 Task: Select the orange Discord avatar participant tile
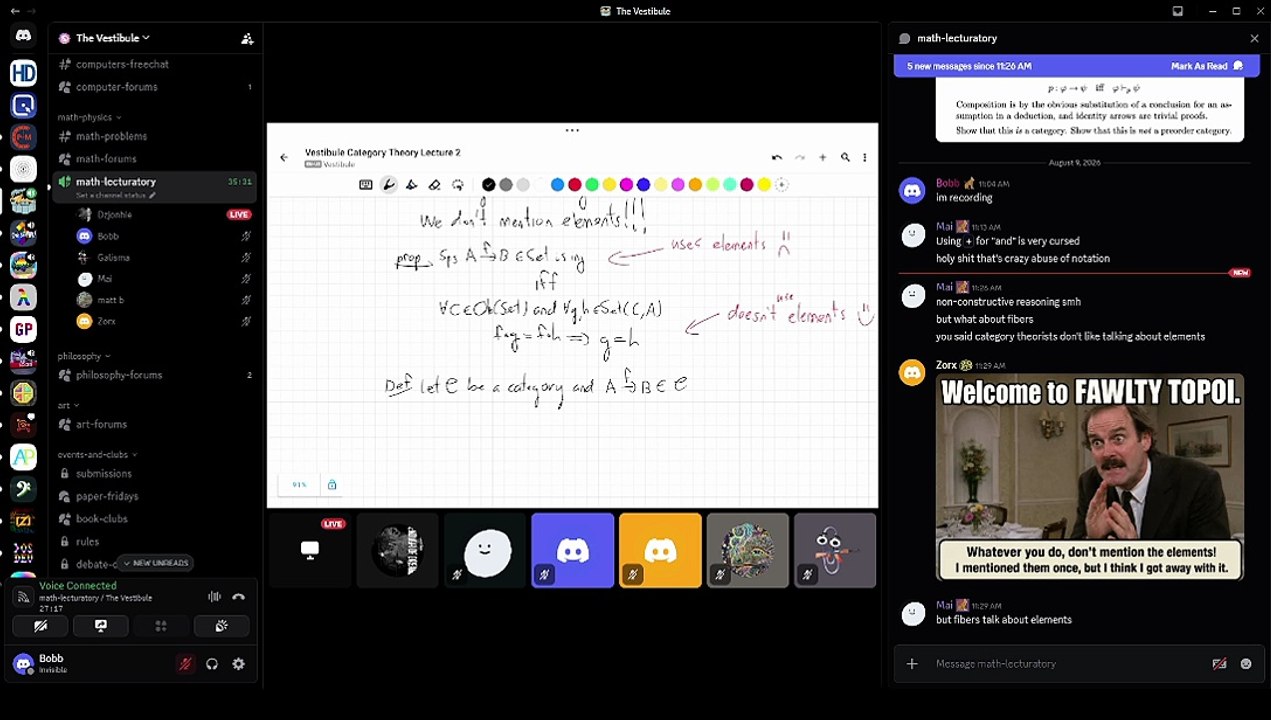tap(660, 550)
